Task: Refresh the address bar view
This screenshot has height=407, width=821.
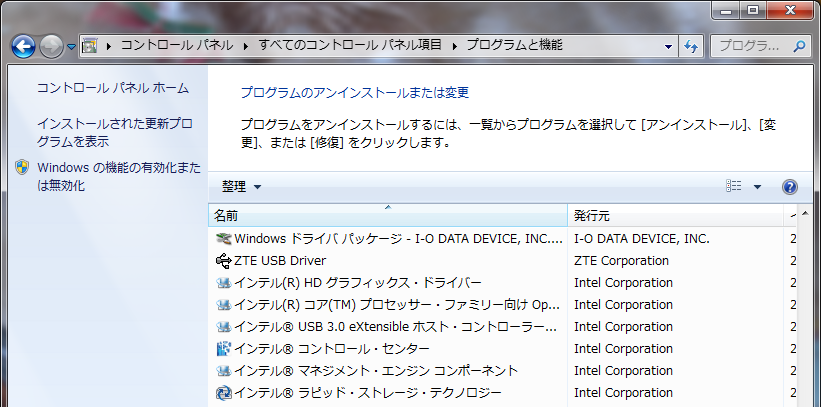Action: (x=691, y=47)
